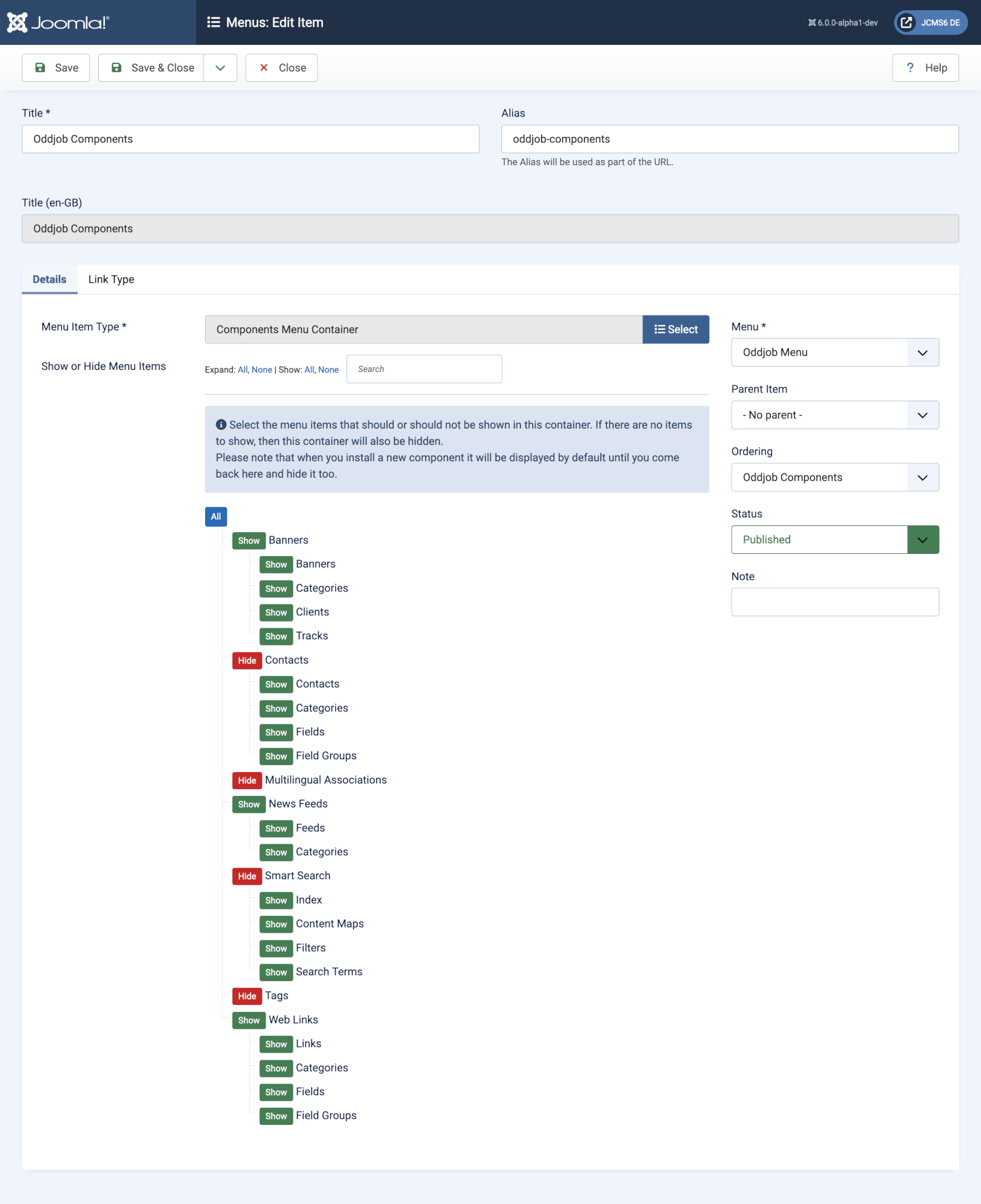This screenshot has width=981, height=1204.
Task: Toggle Show for Content Maps item
Action: [276, 924]
